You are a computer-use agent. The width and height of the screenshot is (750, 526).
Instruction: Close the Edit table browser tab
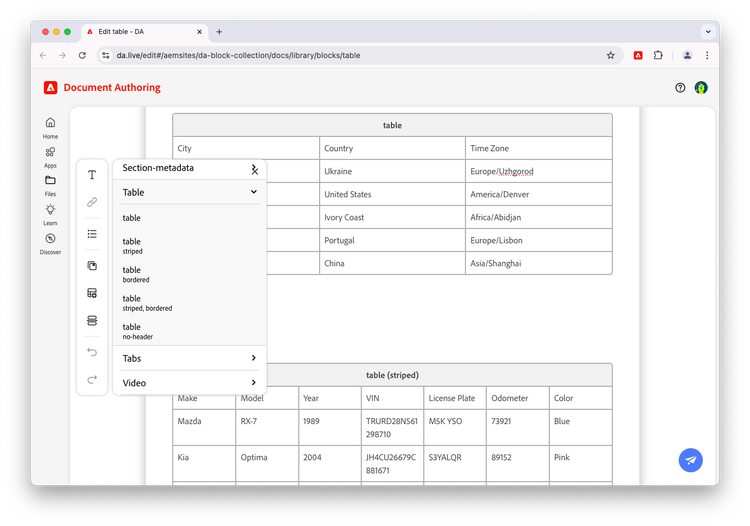(199, 32)
